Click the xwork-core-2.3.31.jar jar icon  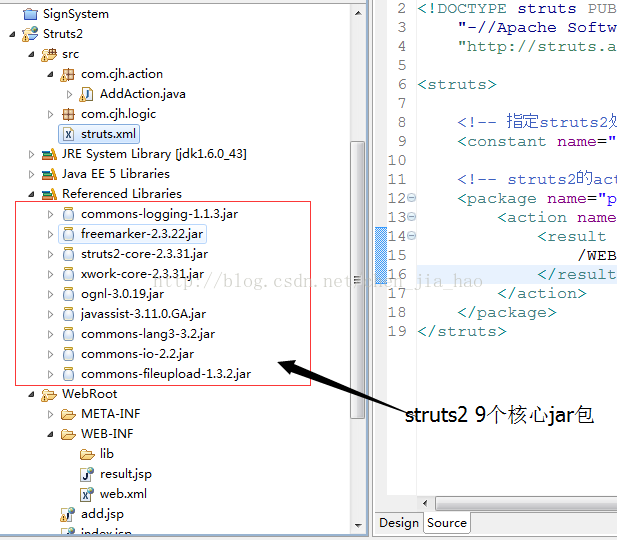pyautogui.click(x=68, y=274)
